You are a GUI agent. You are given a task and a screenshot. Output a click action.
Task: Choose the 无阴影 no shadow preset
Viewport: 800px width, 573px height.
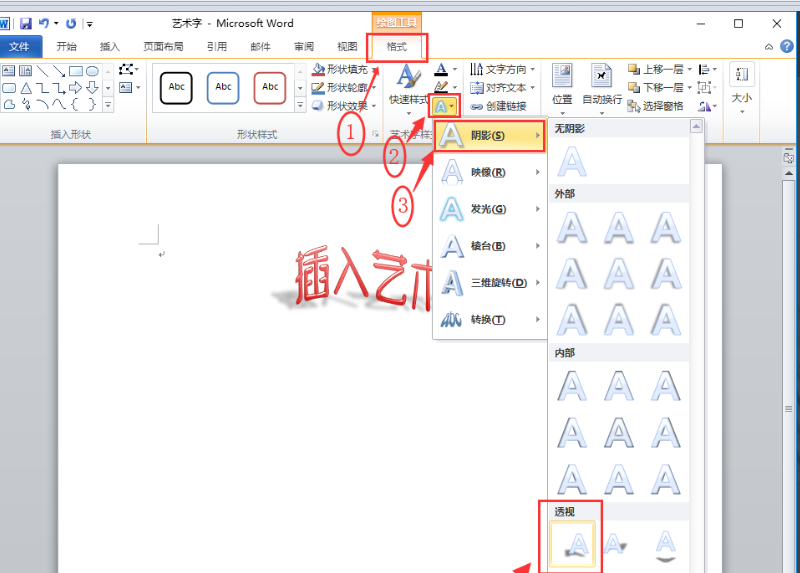click(x=572, y=162)
